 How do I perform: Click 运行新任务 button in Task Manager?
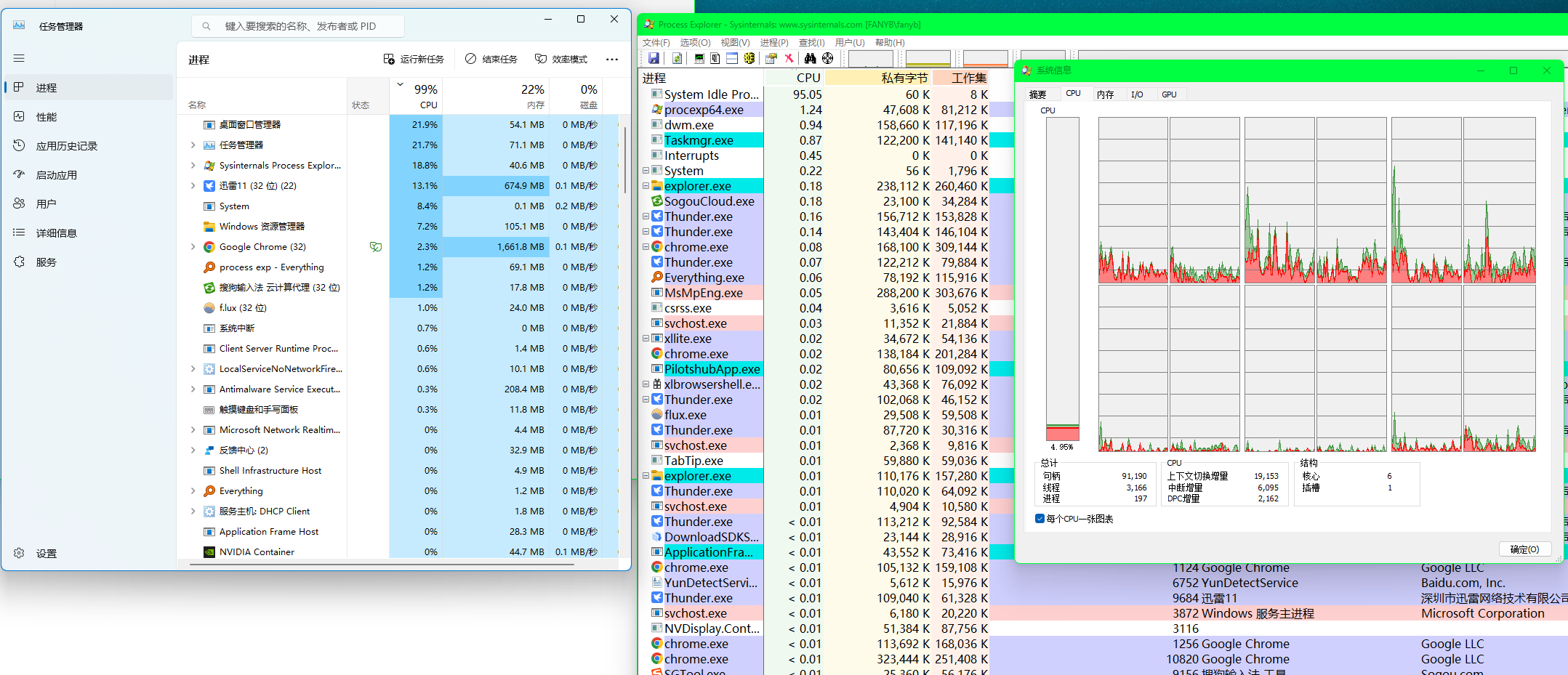pyautogui.click(x=414, y=60)
